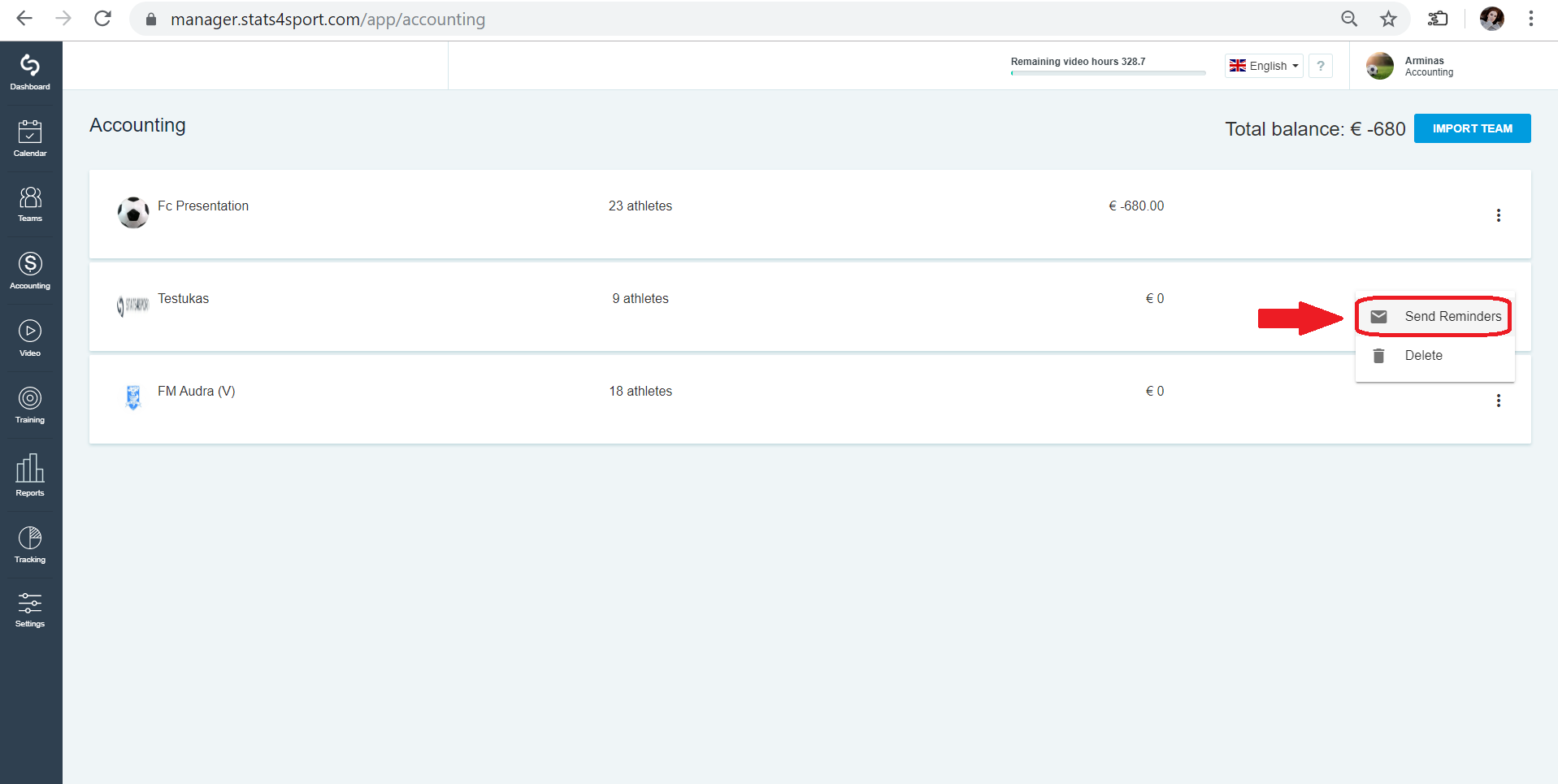The height and width of the screenshot is (784, 1558).
Task: Click the IMPORT TEAM button
Action: click(x=1472, y=128)
